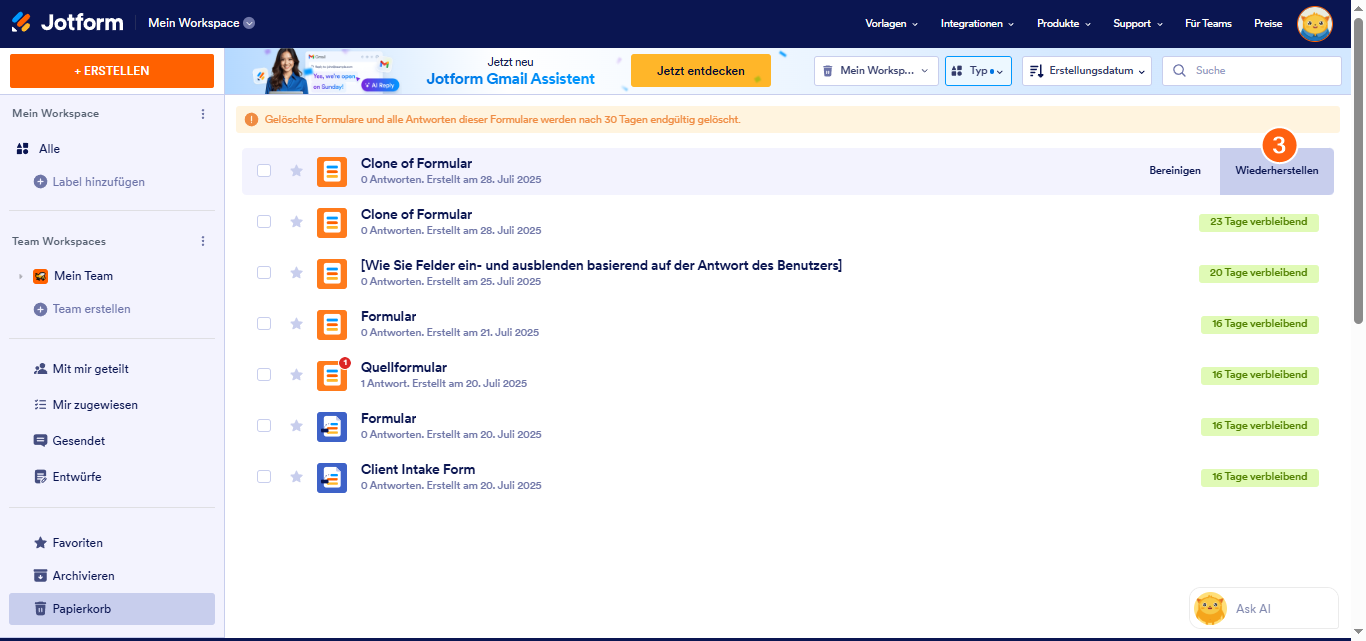Open the Mein Worksp... filter dropdown

pos(877,71)
